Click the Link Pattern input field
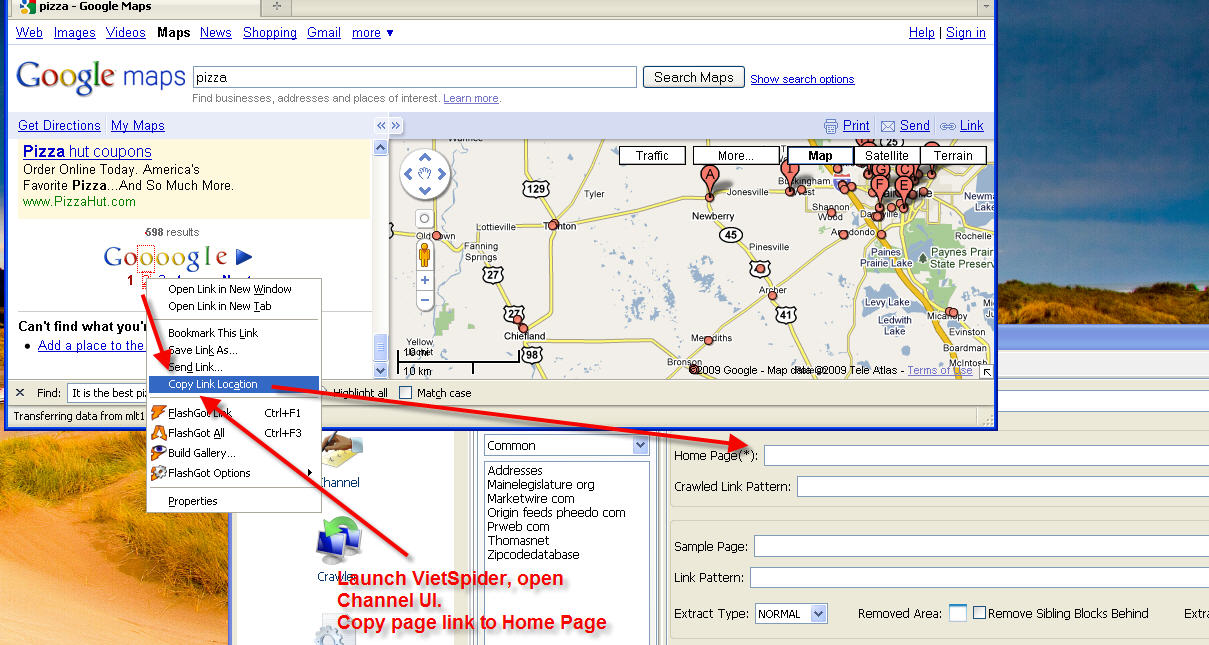 click(980, 578)
